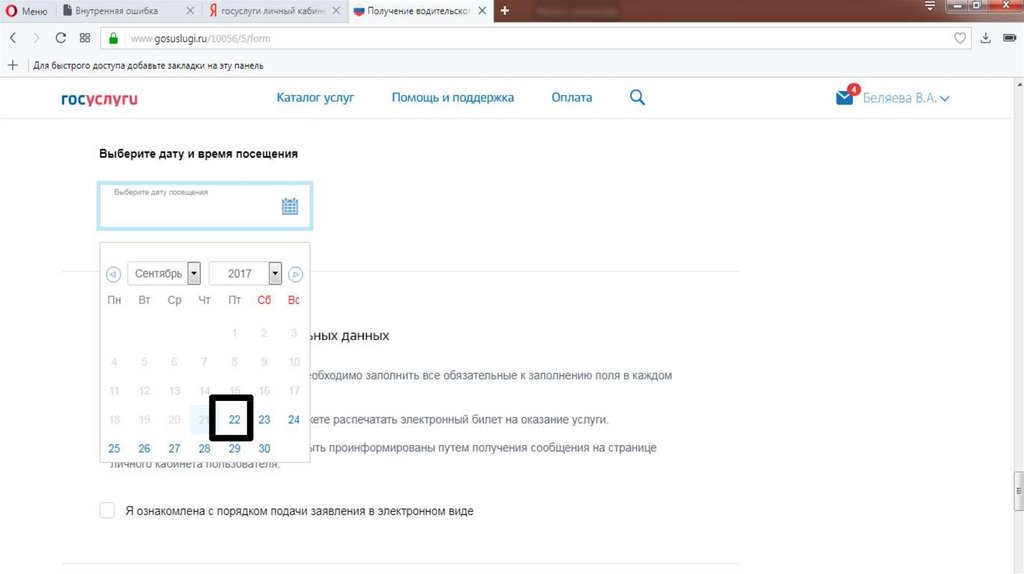The image size is (1024, 574).
Task: Go to previous month in calendar
Action: pos(113,274)
